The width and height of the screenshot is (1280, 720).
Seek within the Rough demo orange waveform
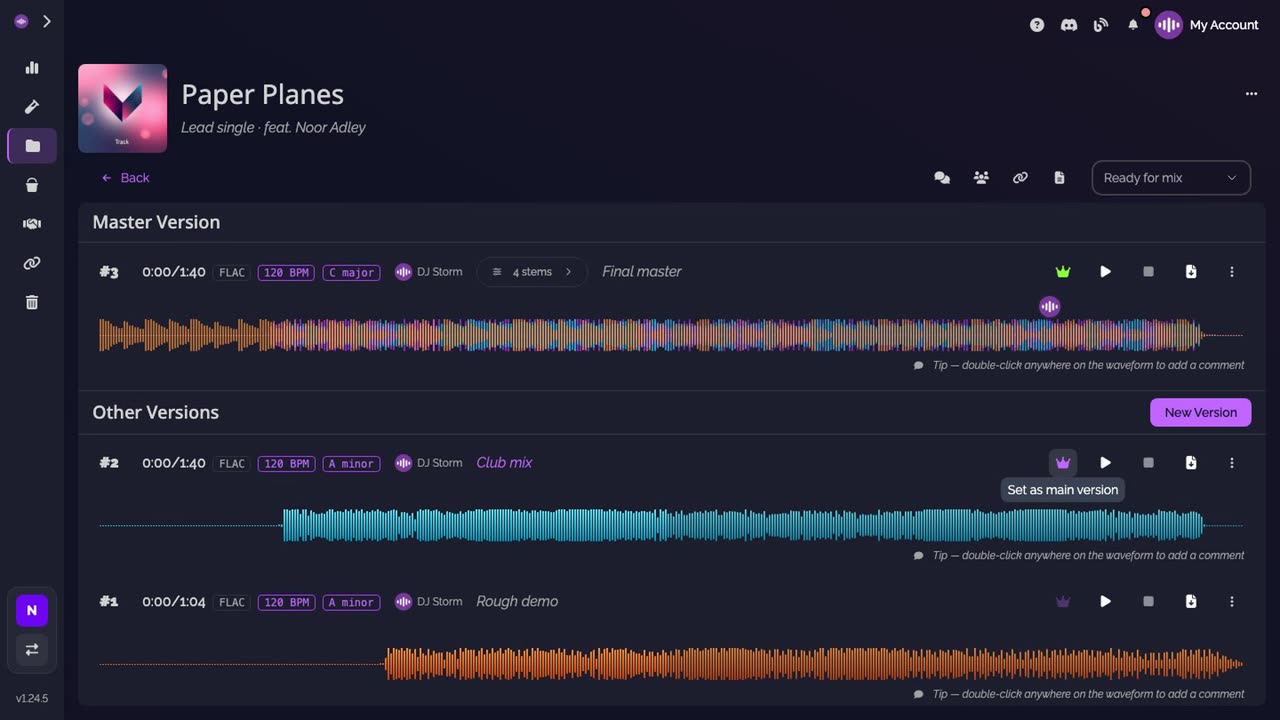tap(671, 664)
